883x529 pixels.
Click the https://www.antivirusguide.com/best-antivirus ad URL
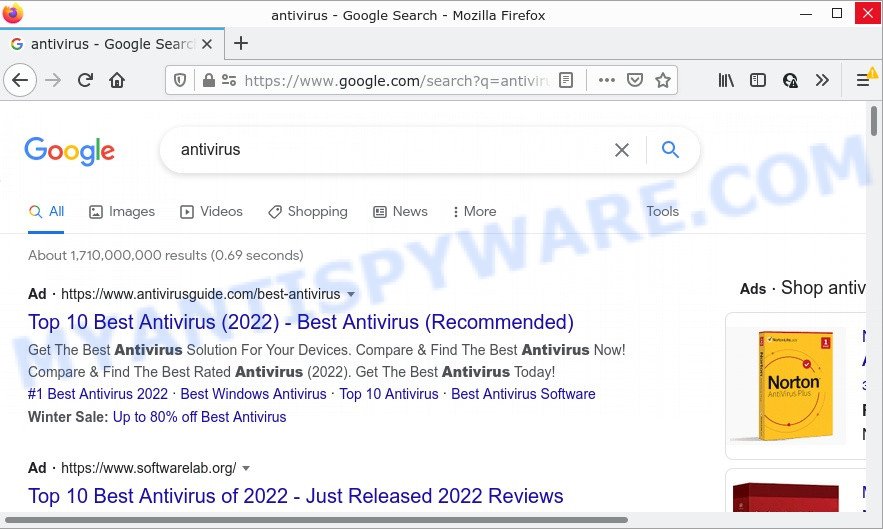click(x=200, y=294)
